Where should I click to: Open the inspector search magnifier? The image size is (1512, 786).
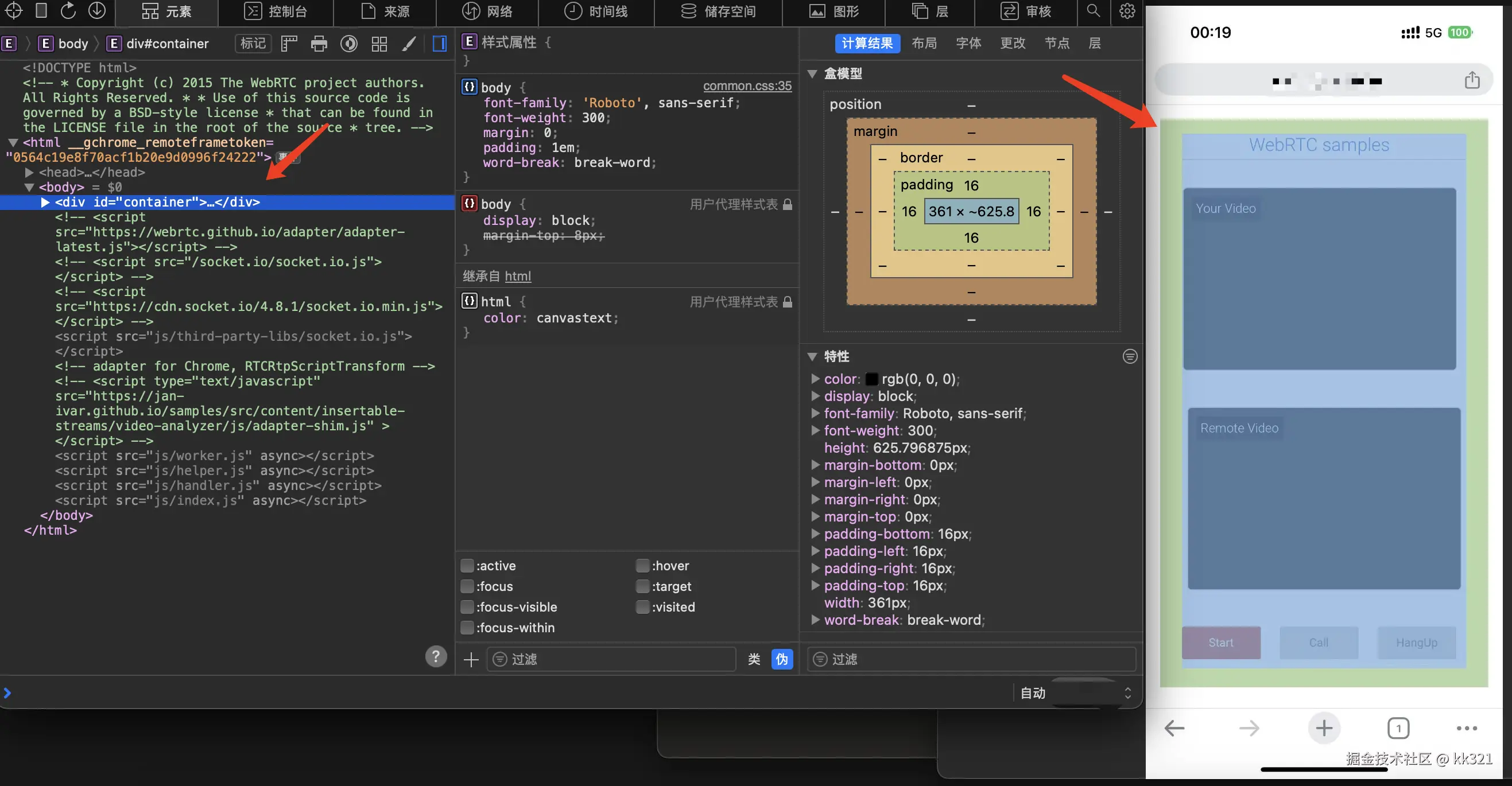pyautogui.click(x=1093, y=11)
